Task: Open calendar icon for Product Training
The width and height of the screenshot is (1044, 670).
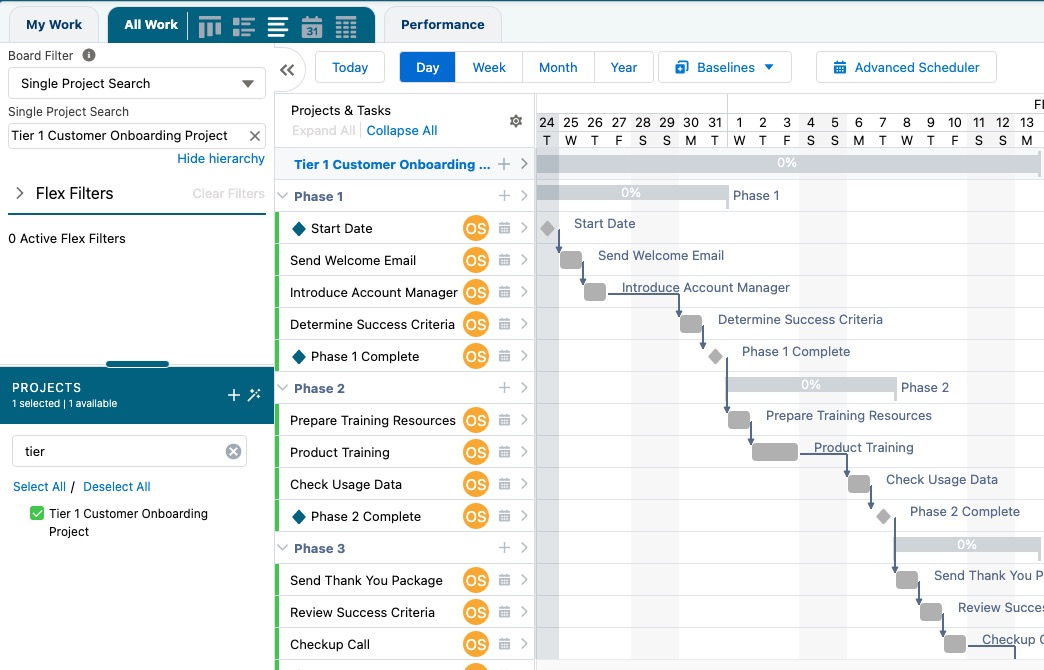Action: coord(505,452)
